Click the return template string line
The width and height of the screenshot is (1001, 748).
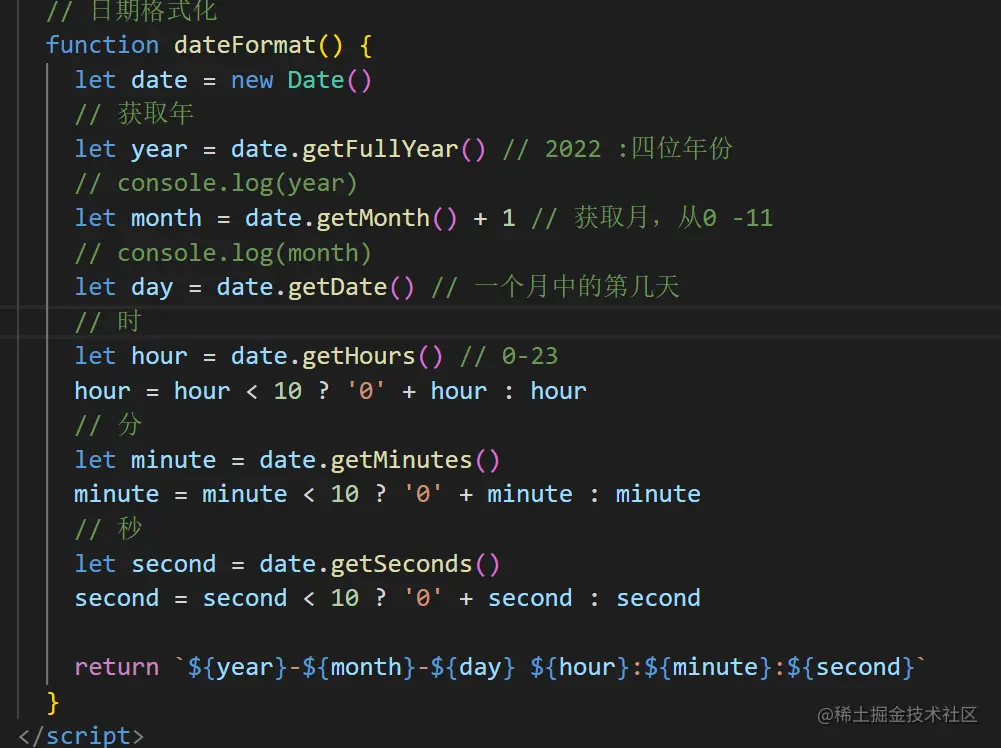click(x=500, y=668)
